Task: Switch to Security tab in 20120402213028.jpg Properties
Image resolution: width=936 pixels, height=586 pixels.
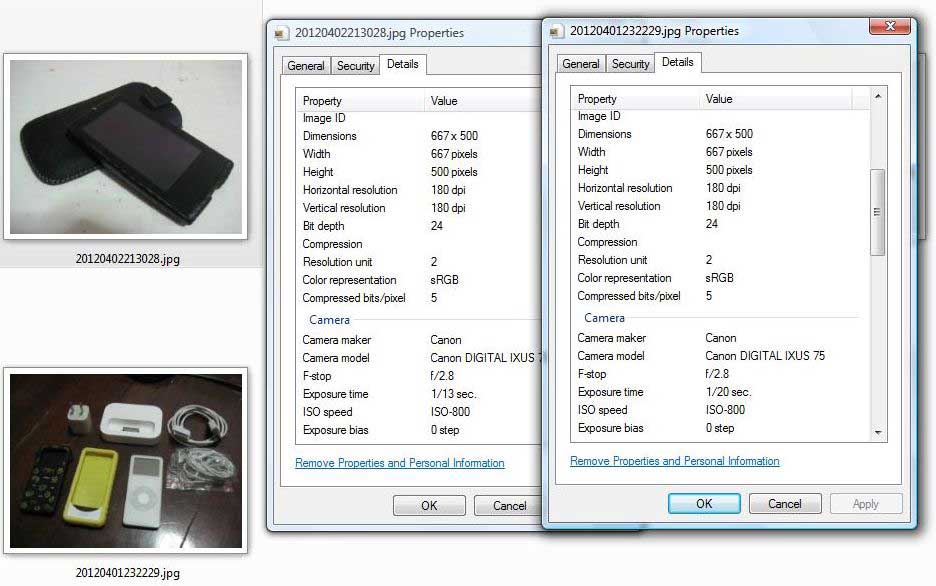Action: (355, 66)
